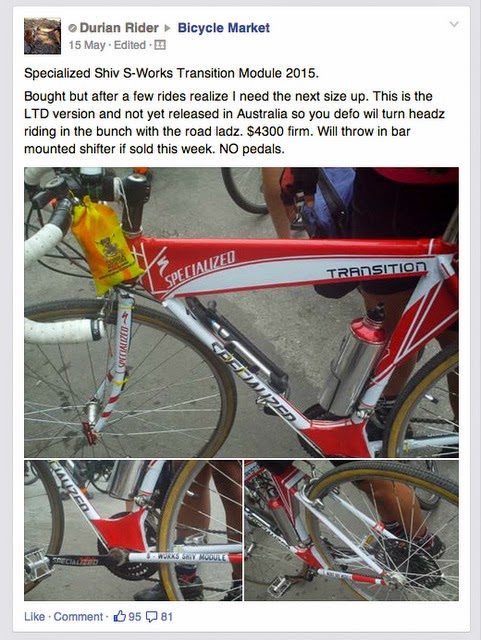Click the Comment link
This screenshot has height=640, width=481.
click(78, 616)
